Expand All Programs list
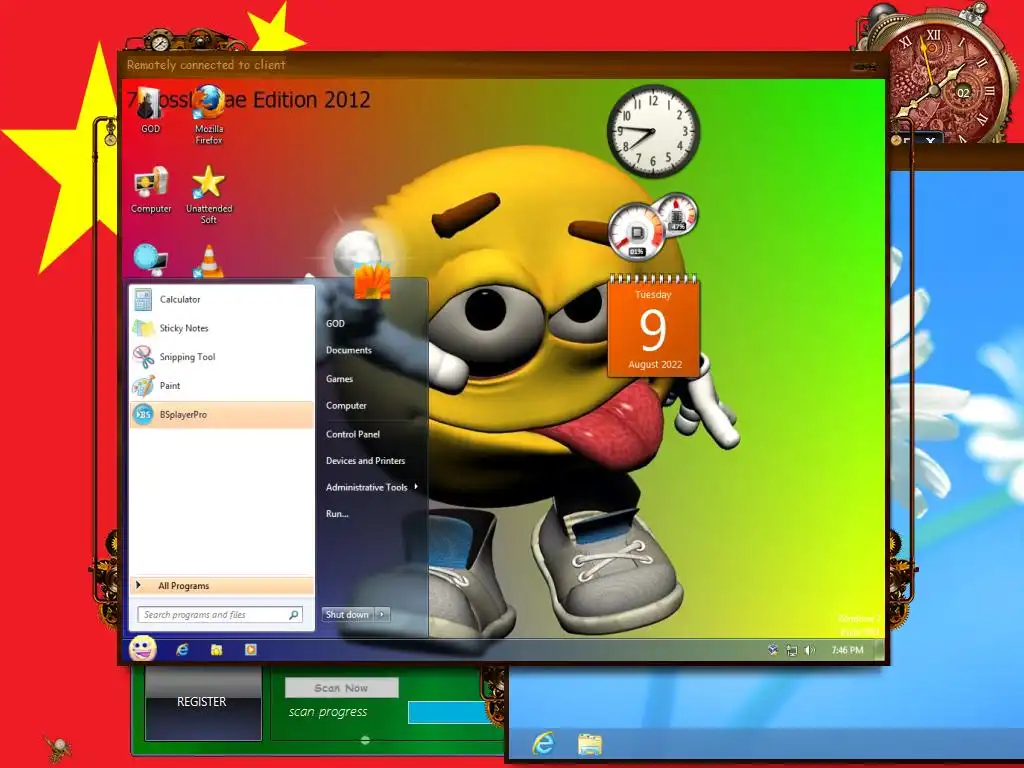Viewport: 1024px width, 768px height. pyautogui.click(x=222, y=586)
